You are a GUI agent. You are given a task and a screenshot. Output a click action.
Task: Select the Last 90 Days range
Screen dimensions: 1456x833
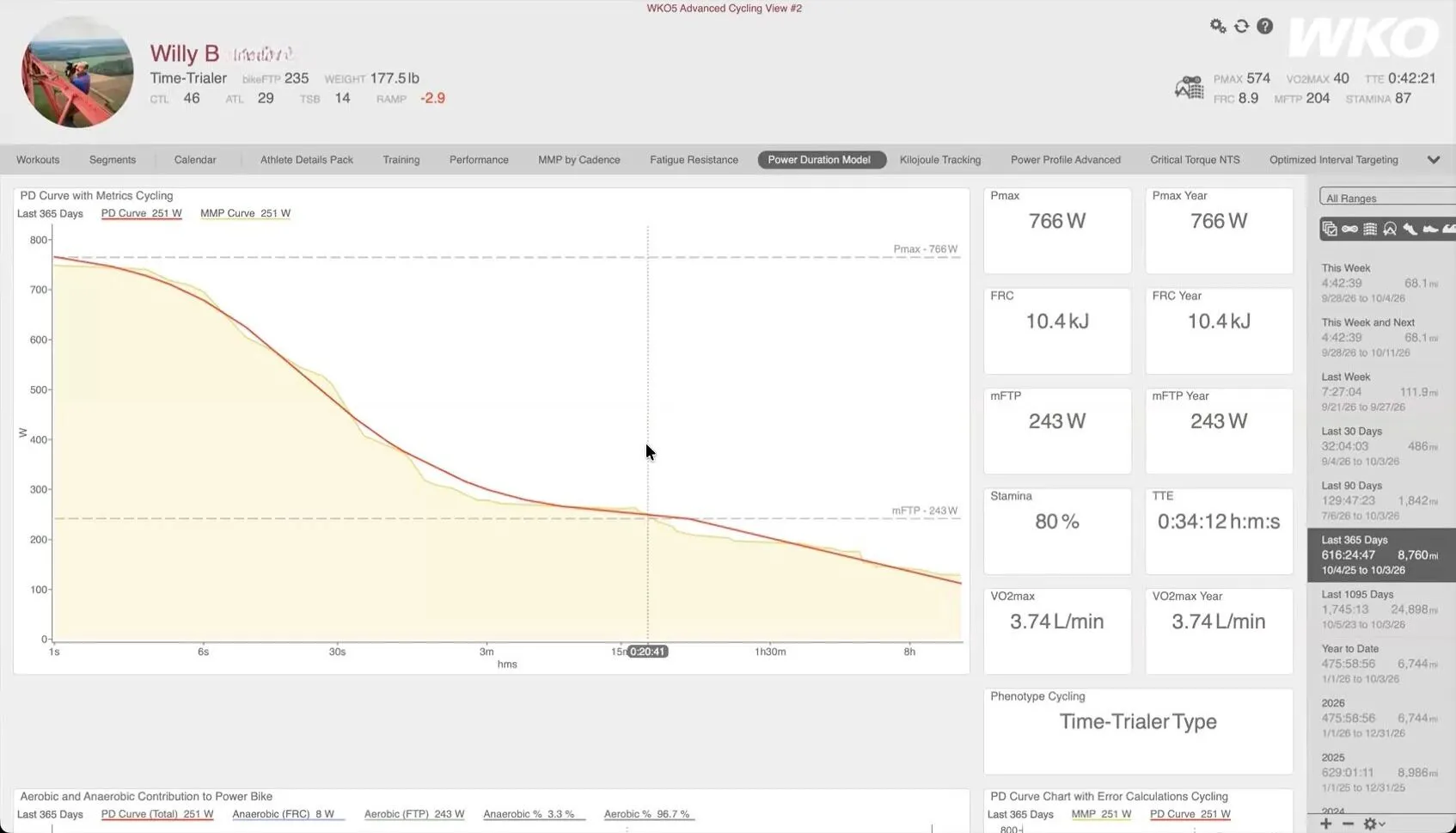tap(1381, 500)
